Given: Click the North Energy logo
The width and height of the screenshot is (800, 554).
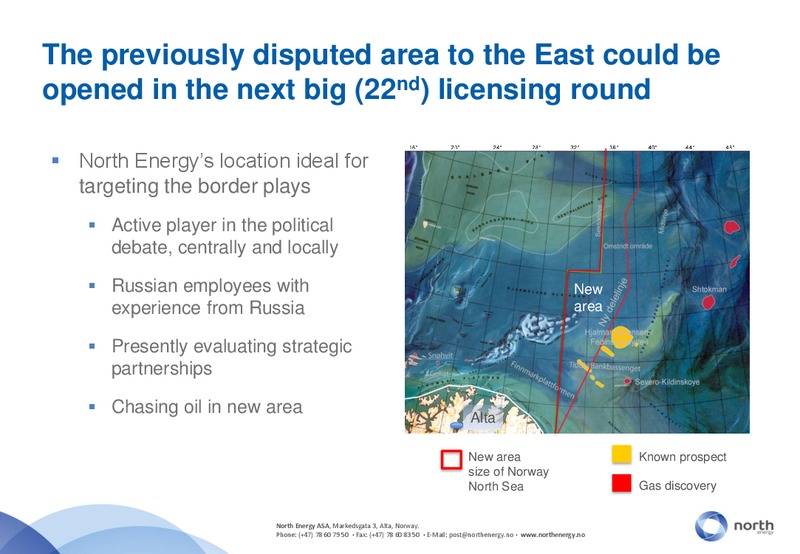Looking at the screenshot, I should [x=734, y=526].
